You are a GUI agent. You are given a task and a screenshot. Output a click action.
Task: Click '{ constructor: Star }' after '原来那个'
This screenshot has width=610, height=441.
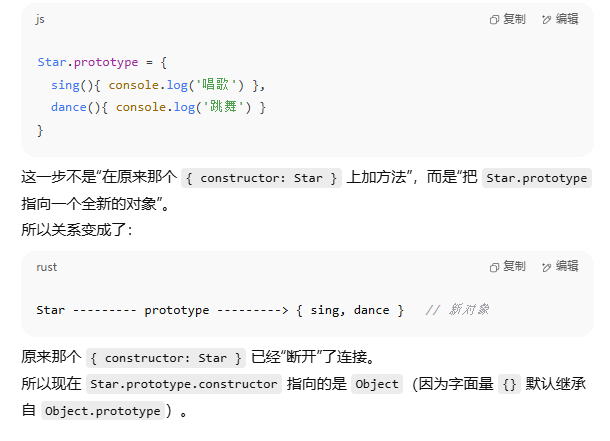point(166,358)
